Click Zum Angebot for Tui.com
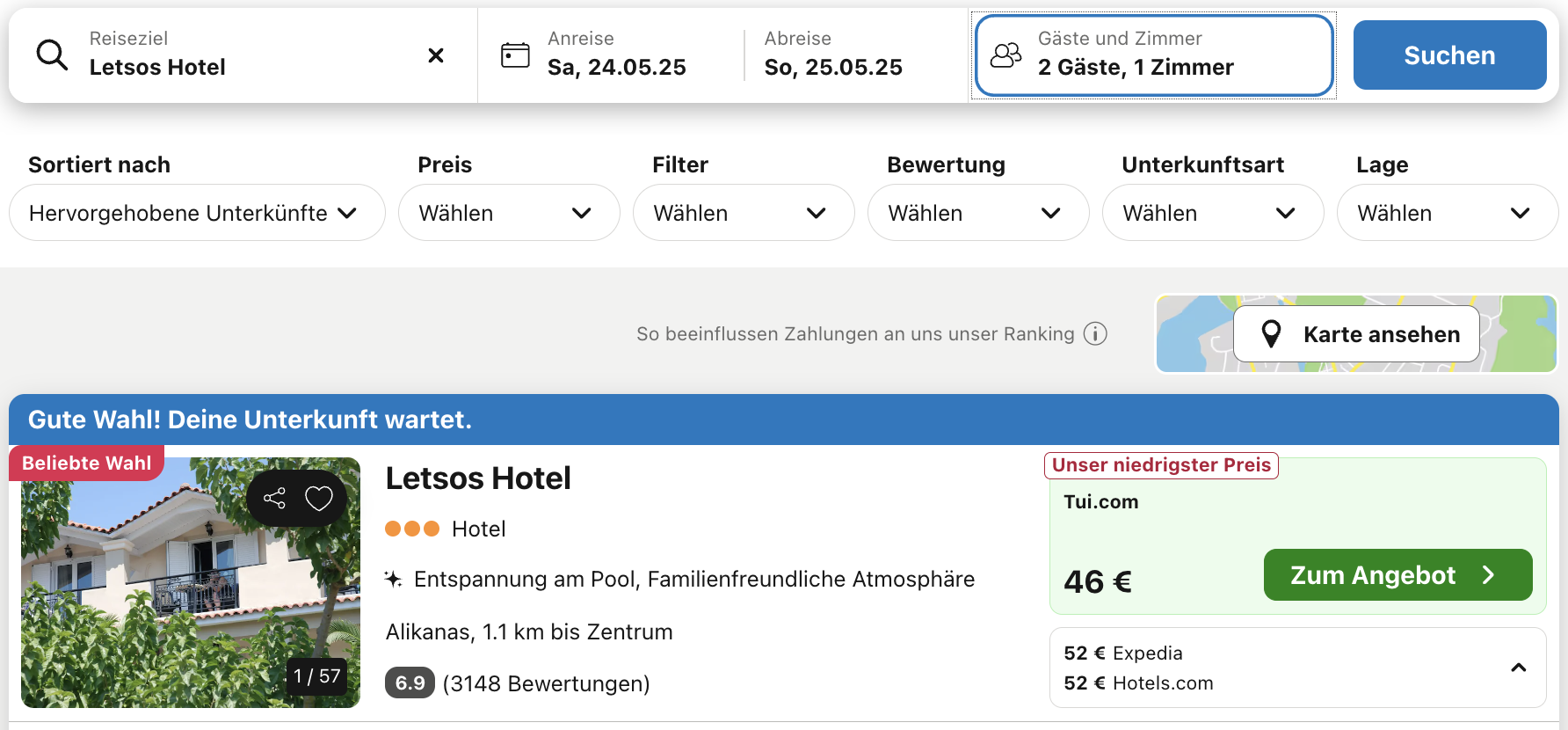 [x=1397, y=575]
